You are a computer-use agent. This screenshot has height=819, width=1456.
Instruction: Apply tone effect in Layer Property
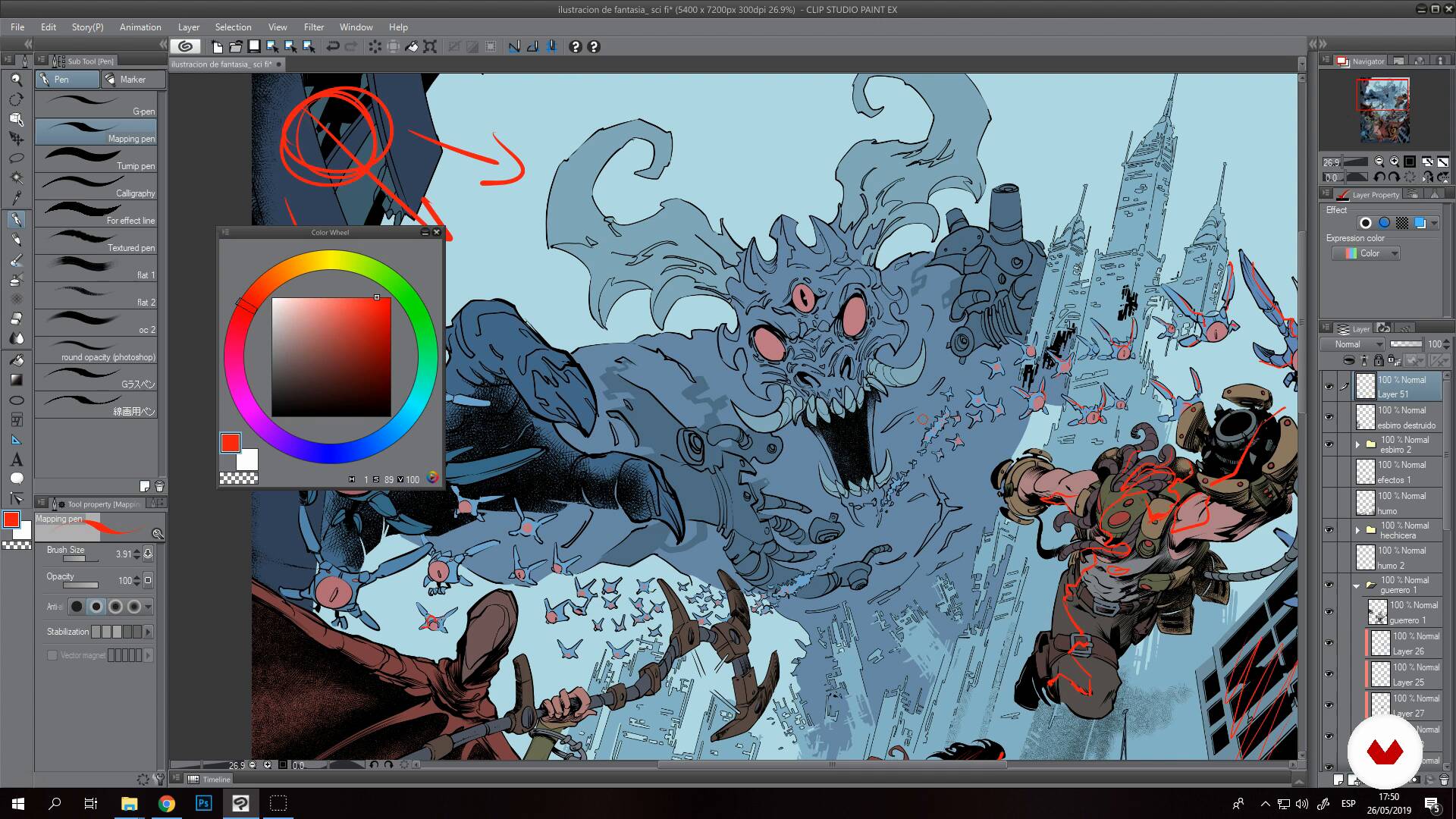point(1402,223)
